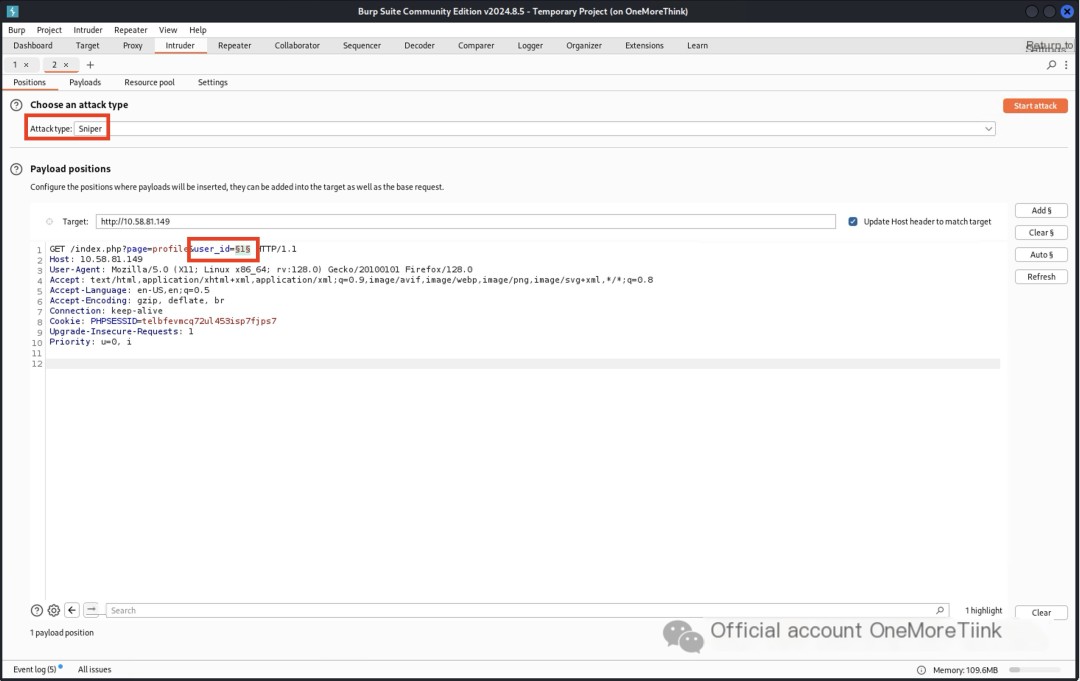Switch to the Dashboard tab
This screenshot has width=1080, height=681.
click(x=32, y=45)
